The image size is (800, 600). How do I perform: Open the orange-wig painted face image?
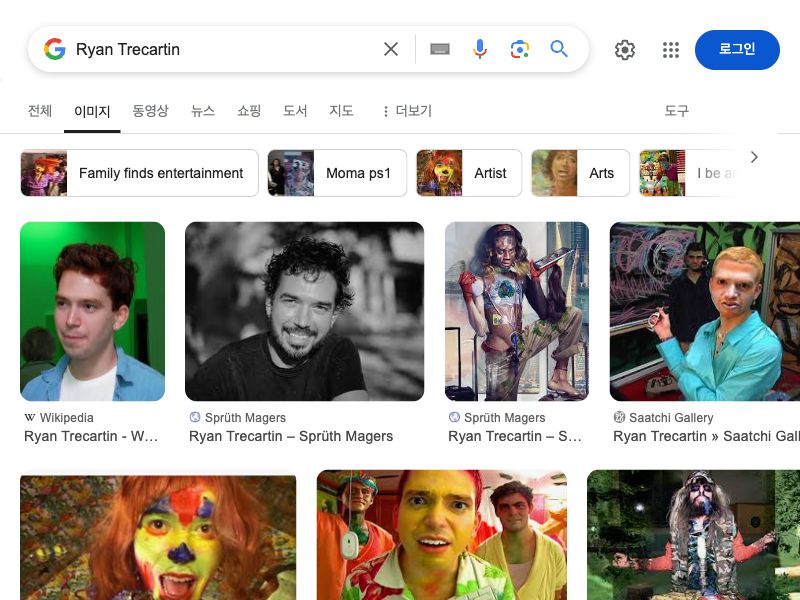point(158,537)
